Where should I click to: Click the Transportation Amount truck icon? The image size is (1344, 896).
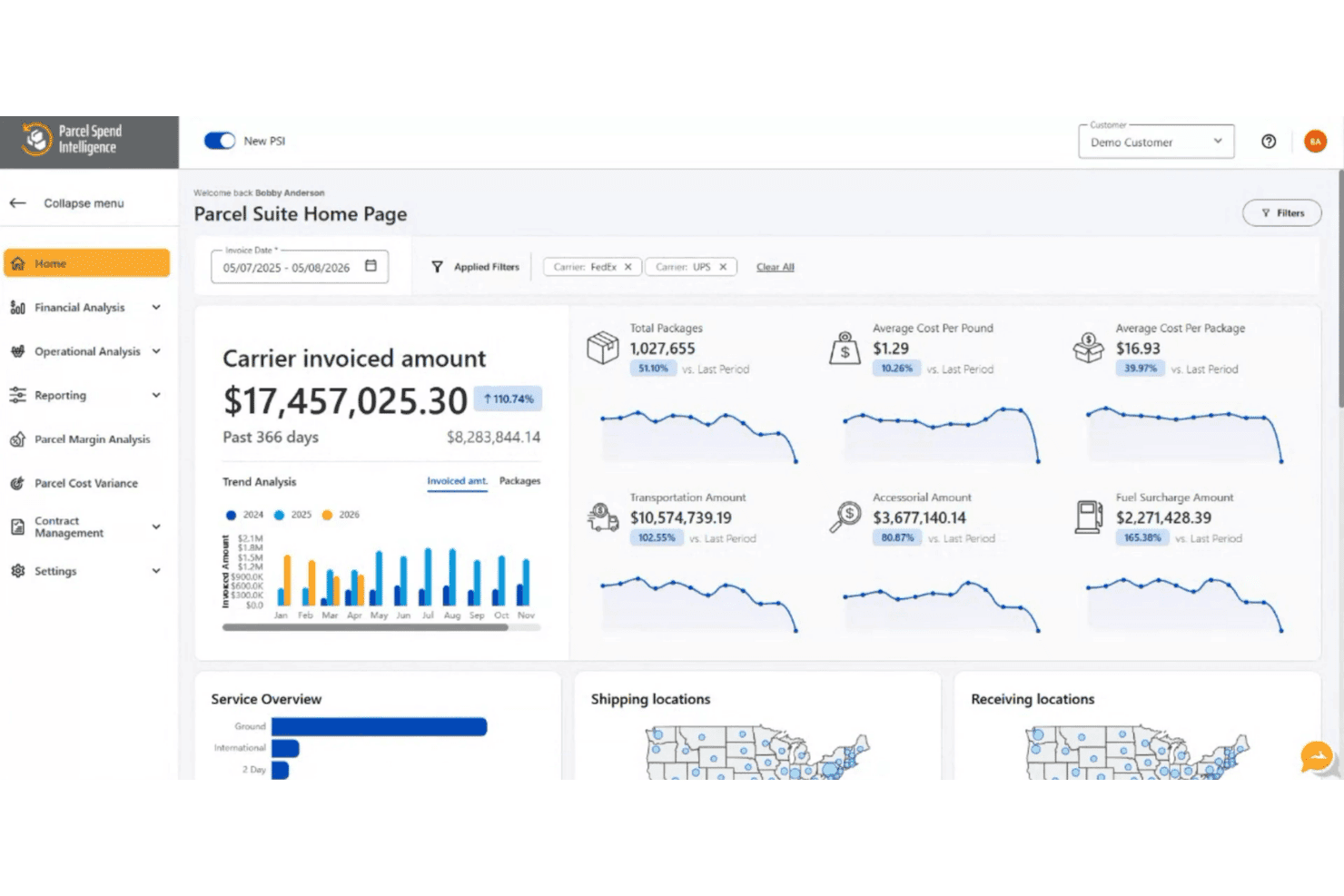[602, 517]
